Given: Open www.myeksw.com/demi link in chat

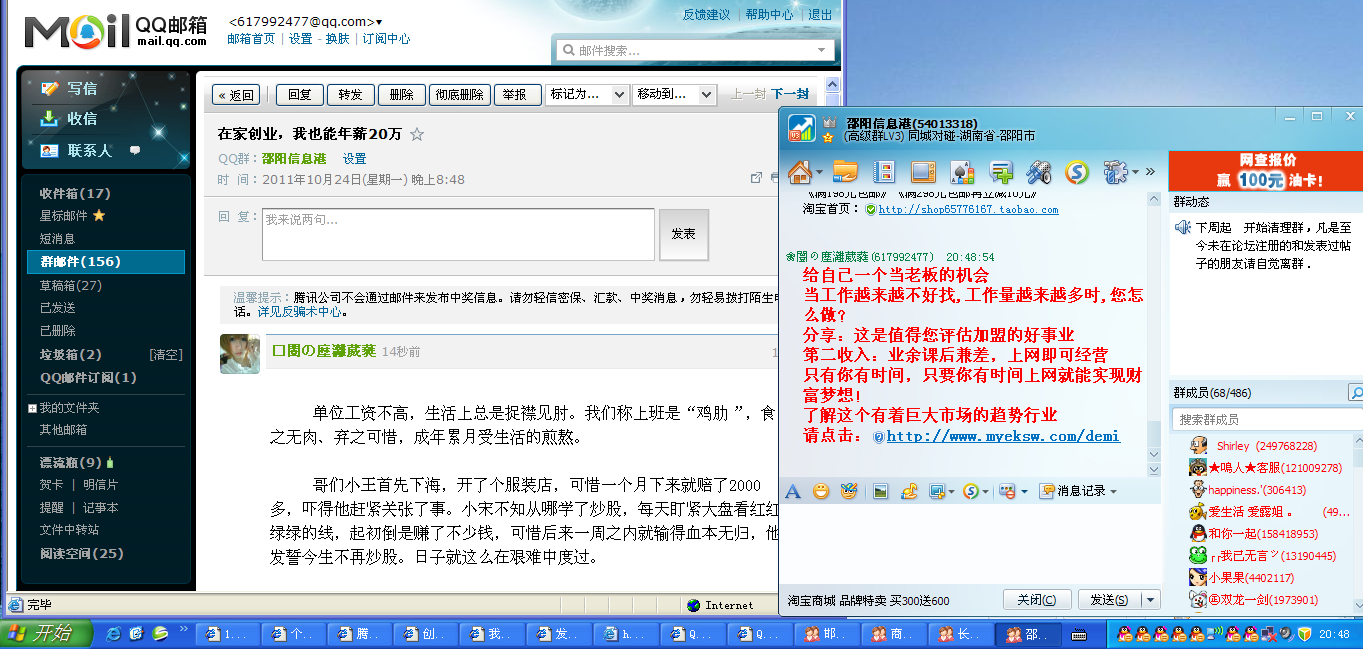Looking at the screenshot, I should point(1003,436).
